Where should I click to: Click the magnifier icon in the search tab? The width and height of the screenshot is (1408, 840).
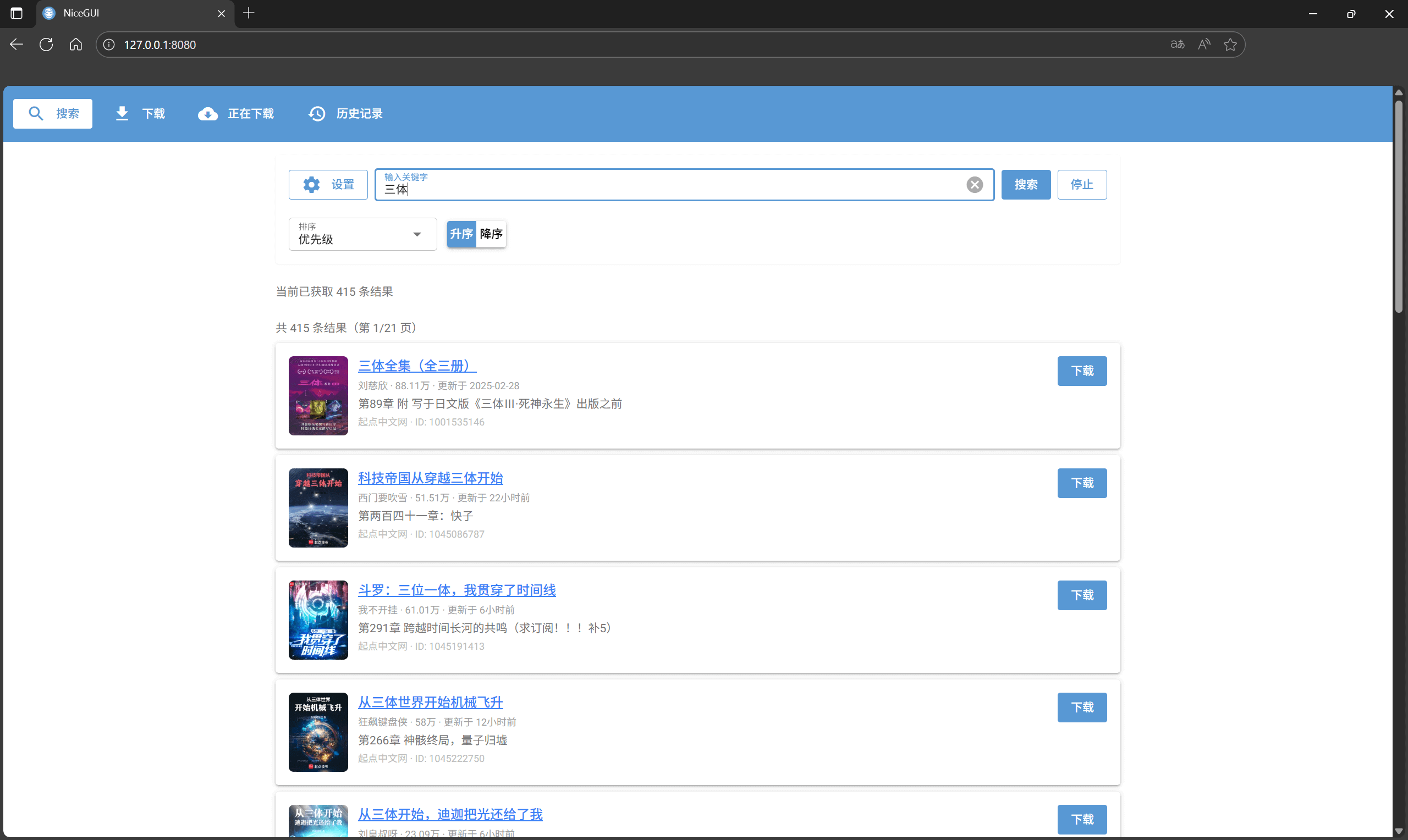click(x=36, y=113)
